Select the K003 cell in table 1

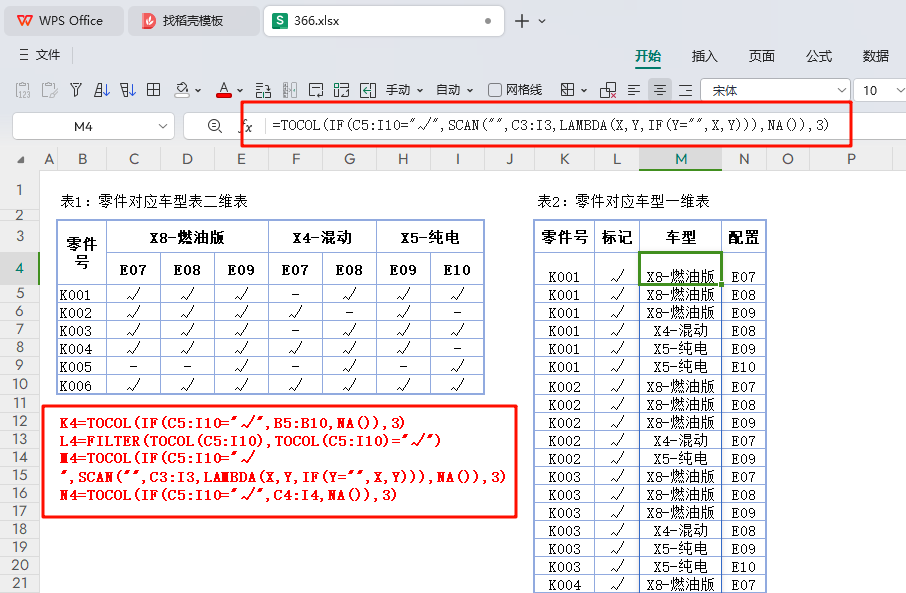click(x=81, y=331)
